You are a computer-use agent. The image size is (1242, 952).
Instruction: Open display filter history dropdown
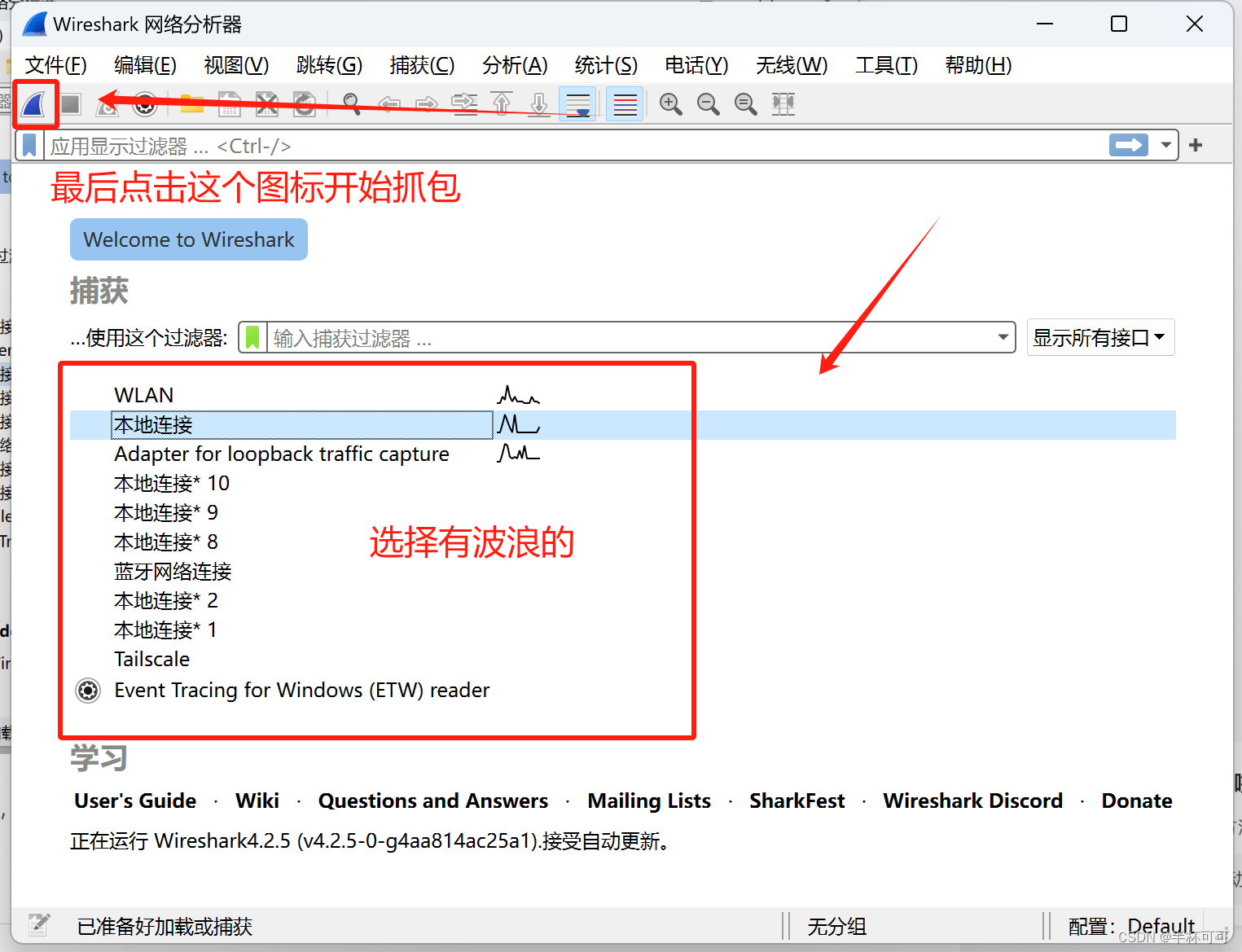(1165, 146)
